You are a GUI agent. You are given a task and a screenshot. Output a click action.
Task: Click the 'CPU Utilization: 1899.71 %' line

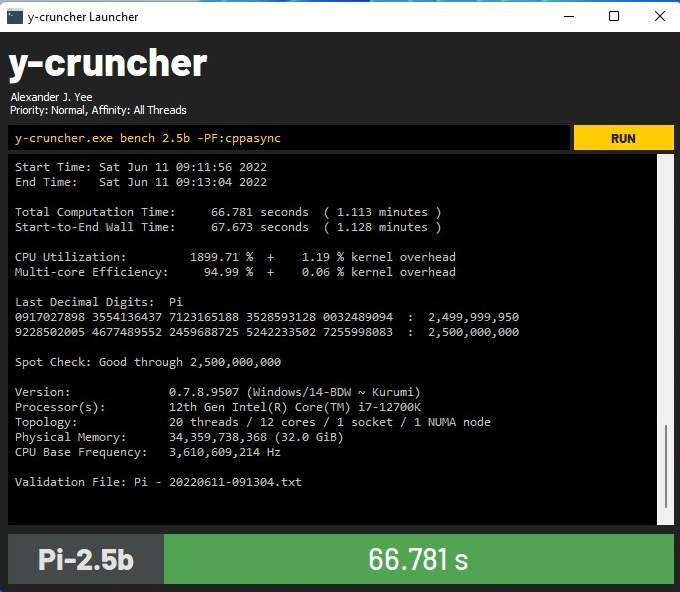pos(235,257)
